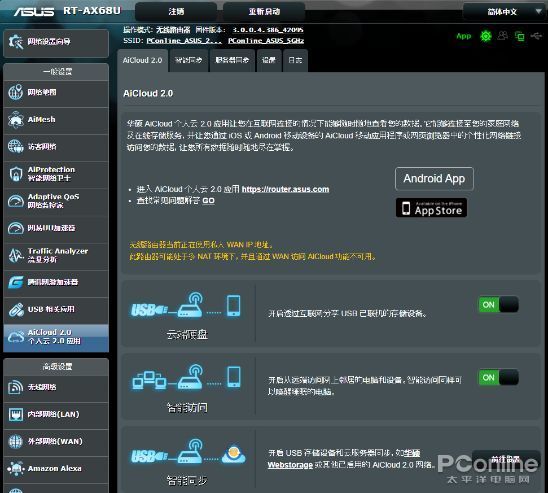Click the green App link at top right
Screen dimensions: 548x493
pyautogui.click(x=464, y=36)
